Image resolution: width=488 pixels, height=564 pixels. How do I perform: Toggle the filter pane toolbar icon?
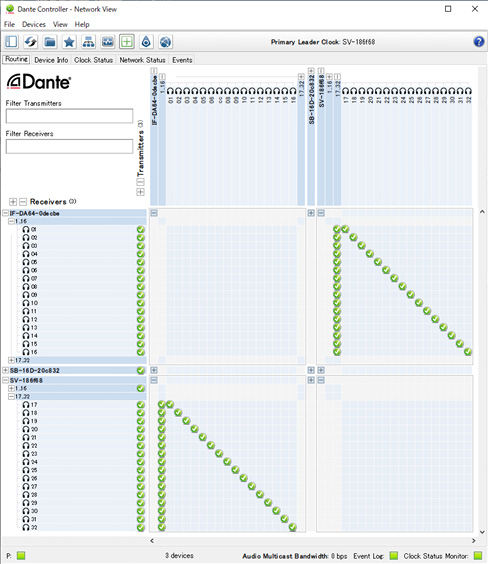(x=11, y=42)
